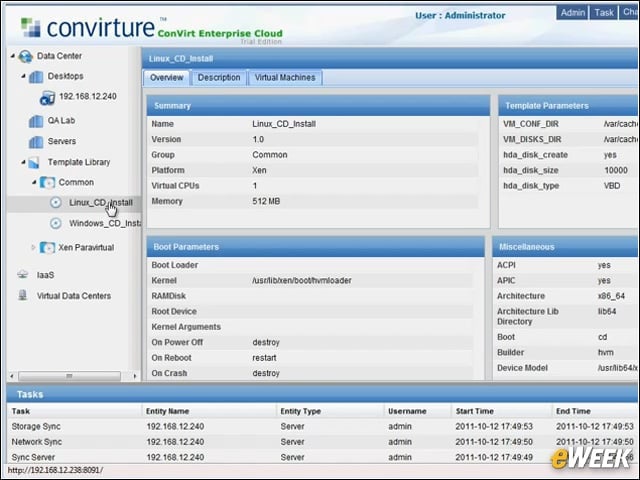Click the Boot Parameters panel header
The width and height of the screenshot is (640, 480).
(316, 247)
